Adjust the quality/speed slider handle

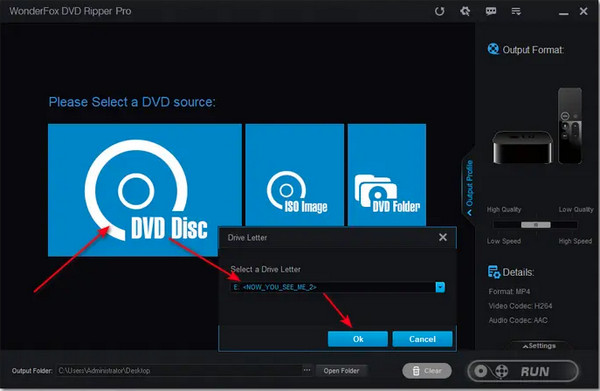(x=536, y=225)
